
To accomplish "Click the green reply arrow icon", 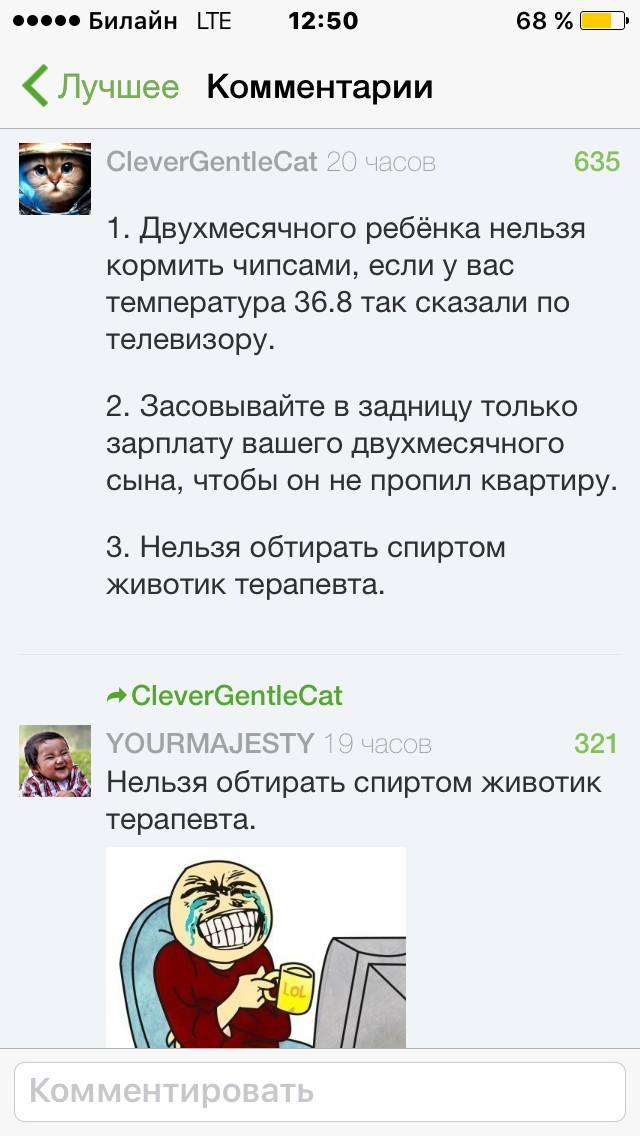I will coord(117,696).
